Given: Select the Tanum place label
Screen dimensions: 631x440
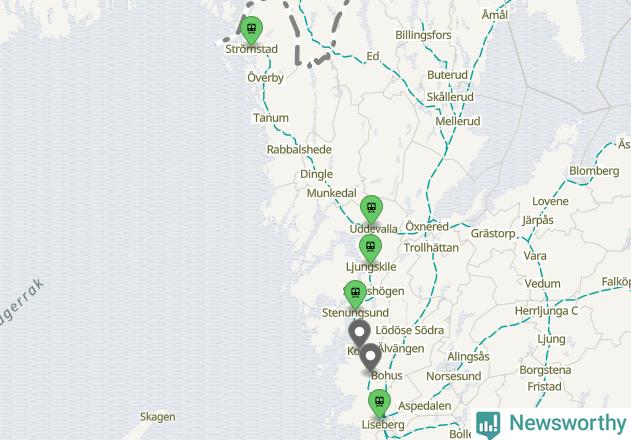Looking at the screenshot, I should [271, 118].
